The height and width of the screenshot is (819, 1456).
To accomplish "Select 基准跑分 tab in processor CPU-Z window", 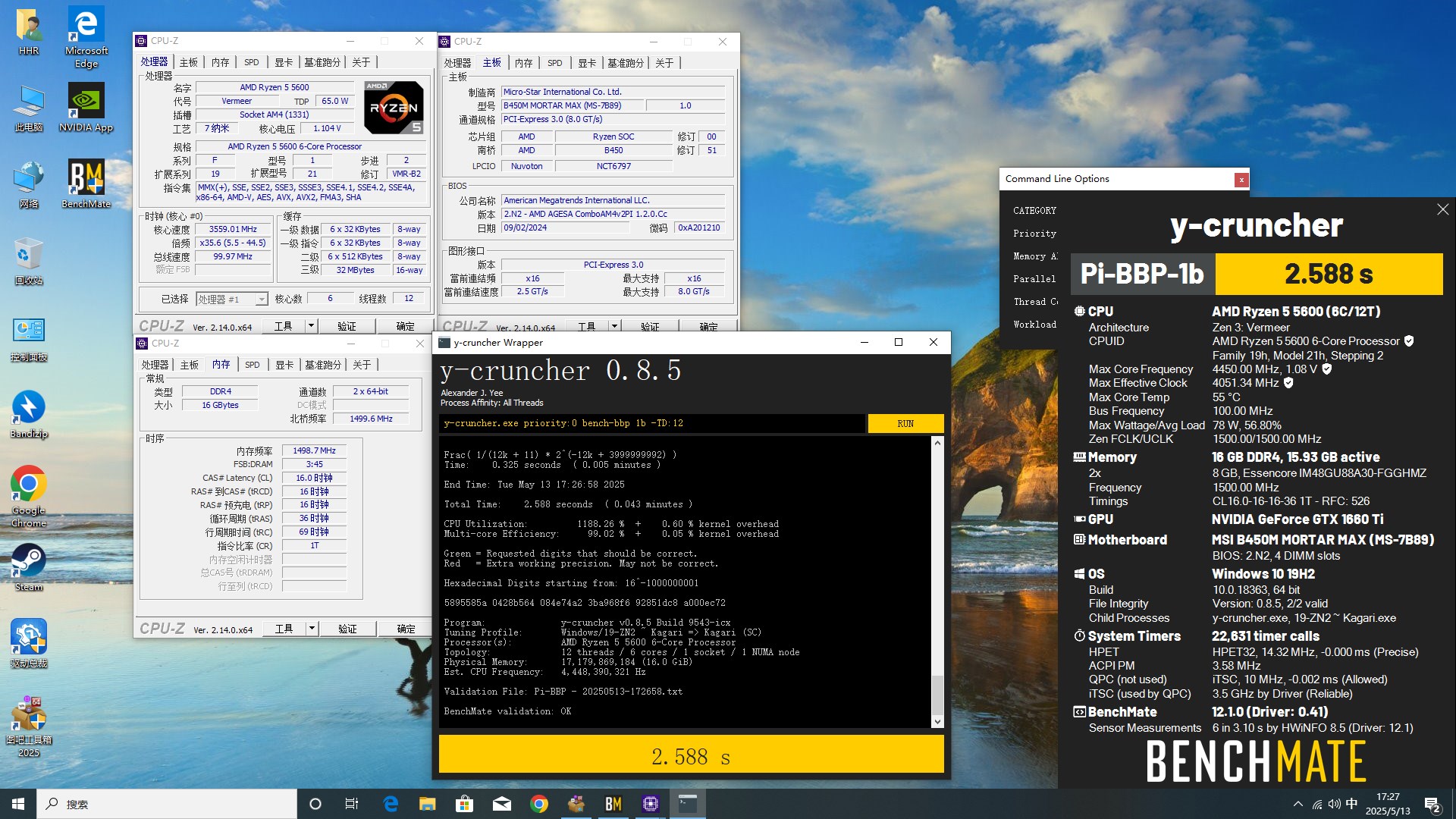I will (x=322, y=62).
